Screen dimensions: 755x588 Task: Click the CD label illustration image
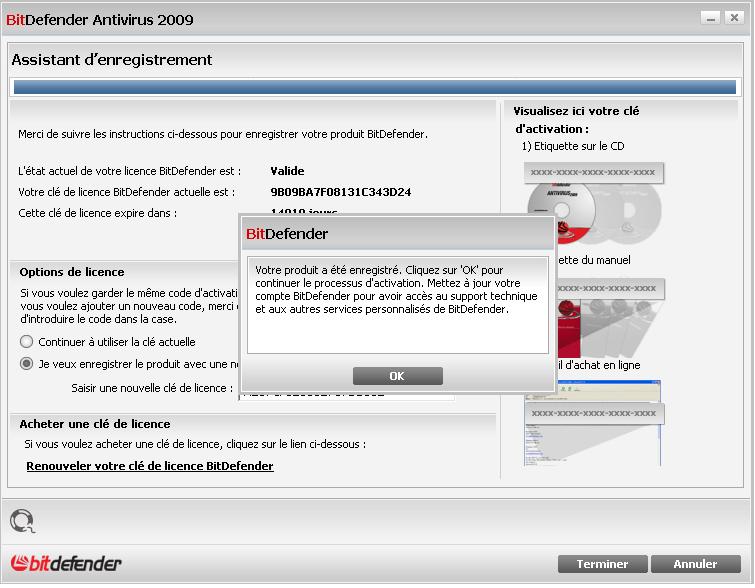click(594, 204)
